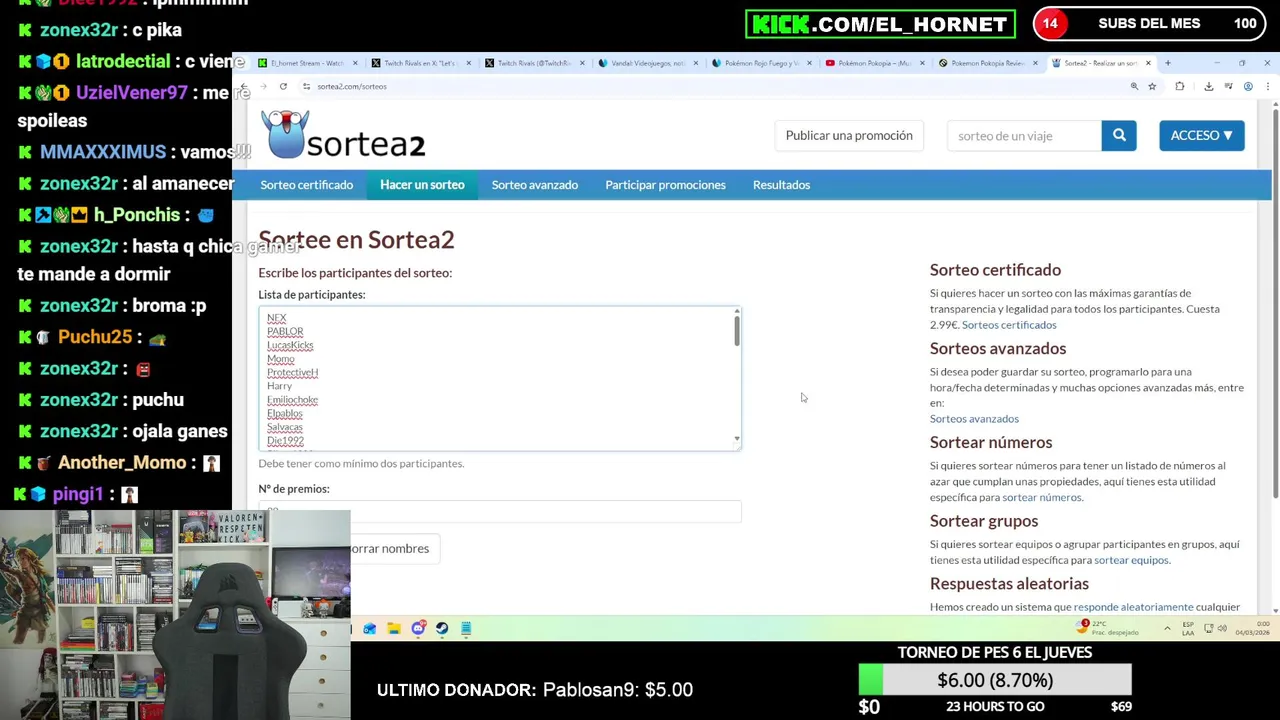This screenshot has width=1280, height=720.
Task: Click participant name 'PABLOR' in list
Action: tap(285, 331)
